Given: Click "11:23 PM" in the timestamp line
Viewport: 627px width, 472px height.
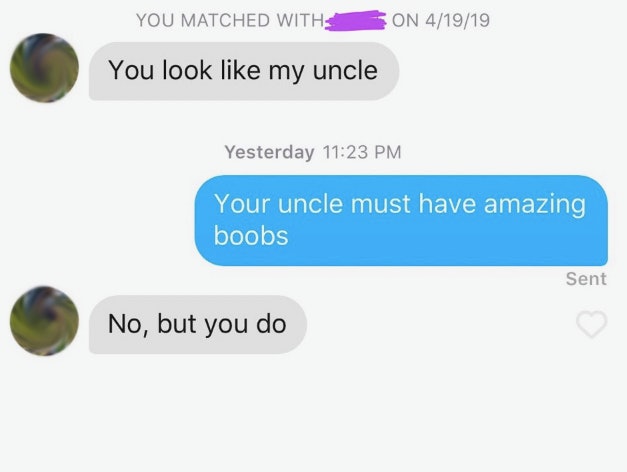Looking at the screenshot, I should click(361, 152).
